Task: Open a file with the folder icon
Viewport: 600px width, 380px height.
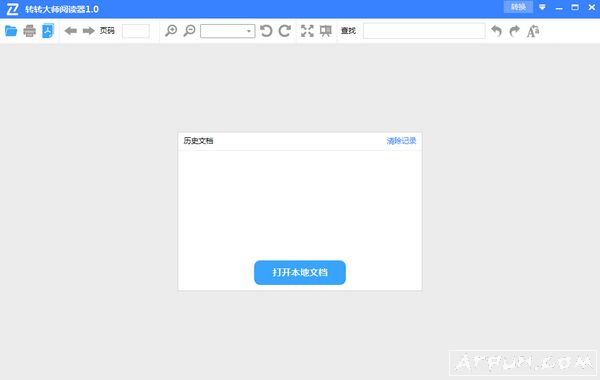Action: pos(11,31)
